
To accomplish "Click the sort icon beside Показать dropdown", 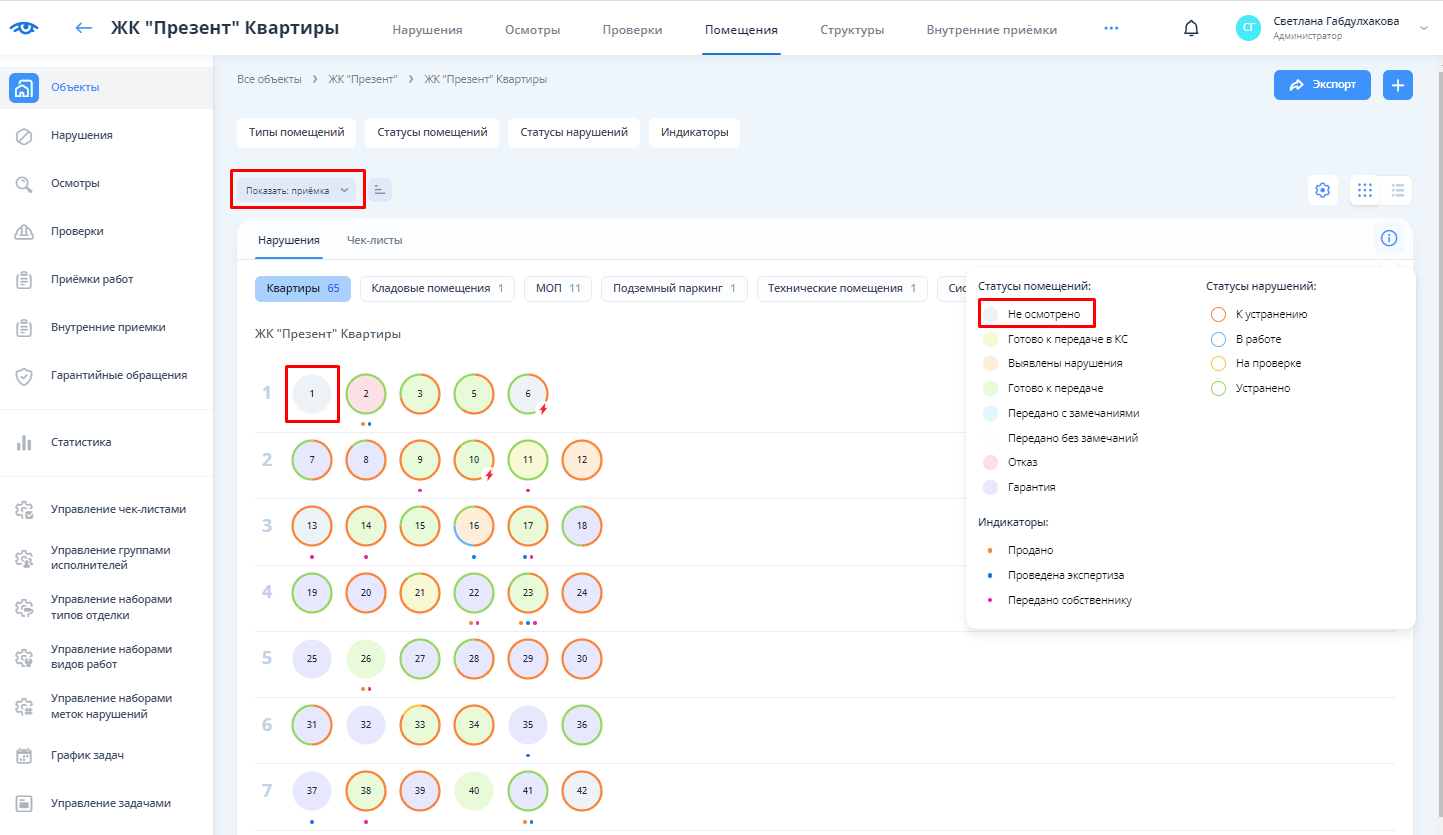I will pyautogui.click(x=380, y=189).
